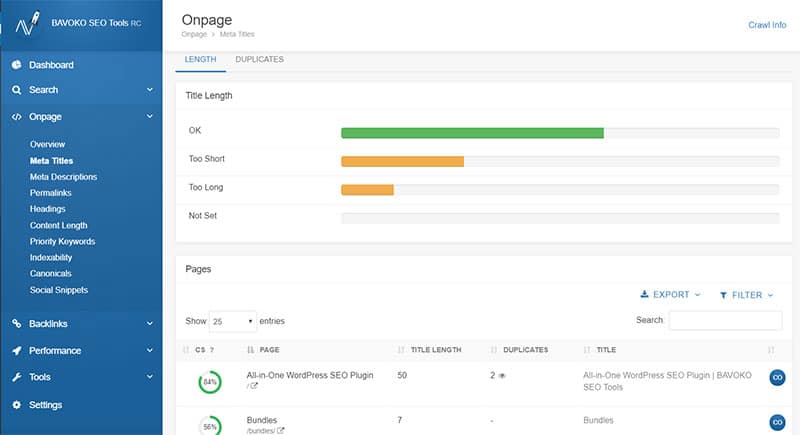Sort table by the Page column
Viewport: 800px width, 435px height.
click(269, 350)
